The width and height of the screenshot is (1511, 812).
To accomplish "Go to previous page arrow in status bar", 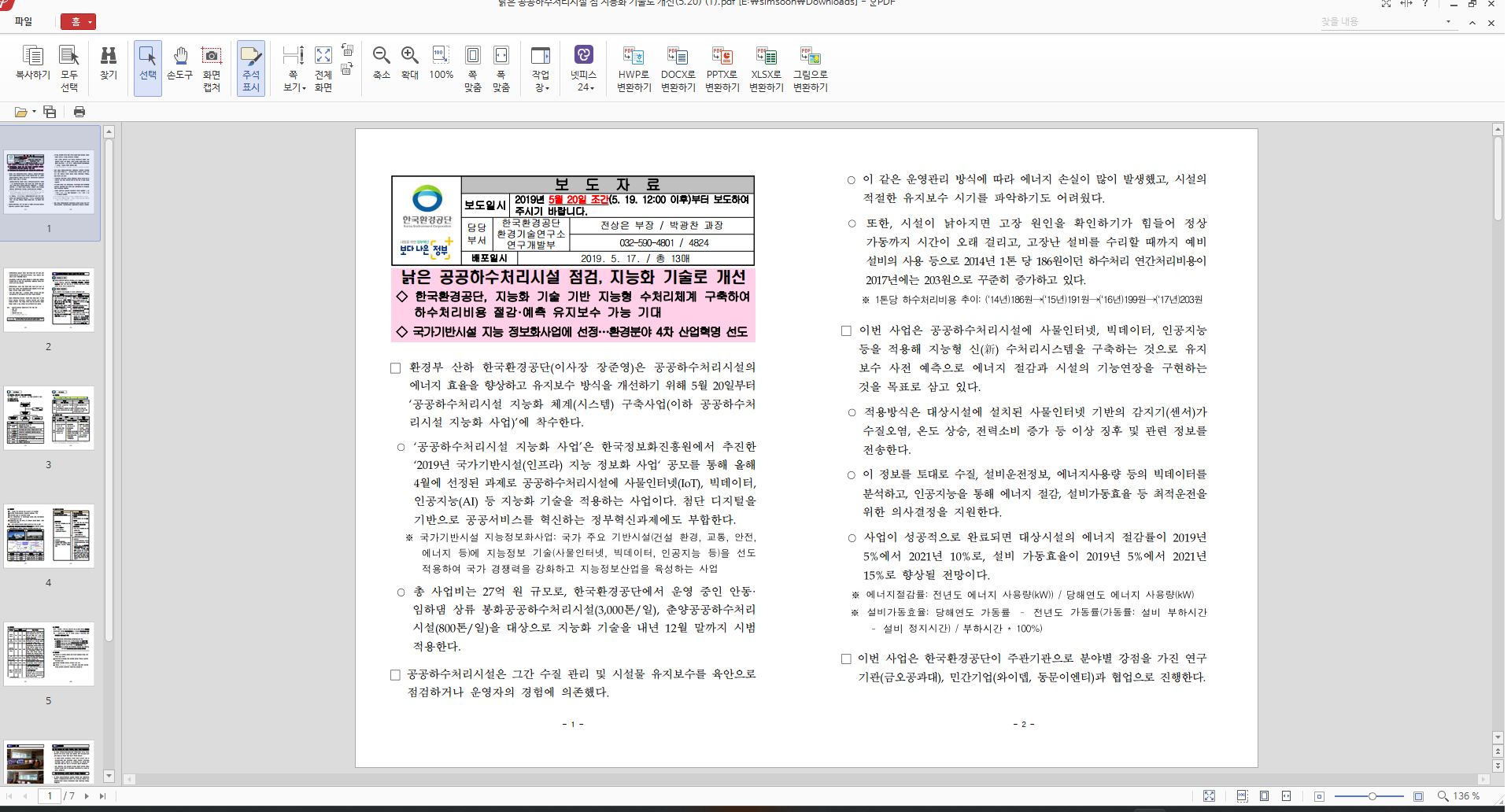I will 25,796.
